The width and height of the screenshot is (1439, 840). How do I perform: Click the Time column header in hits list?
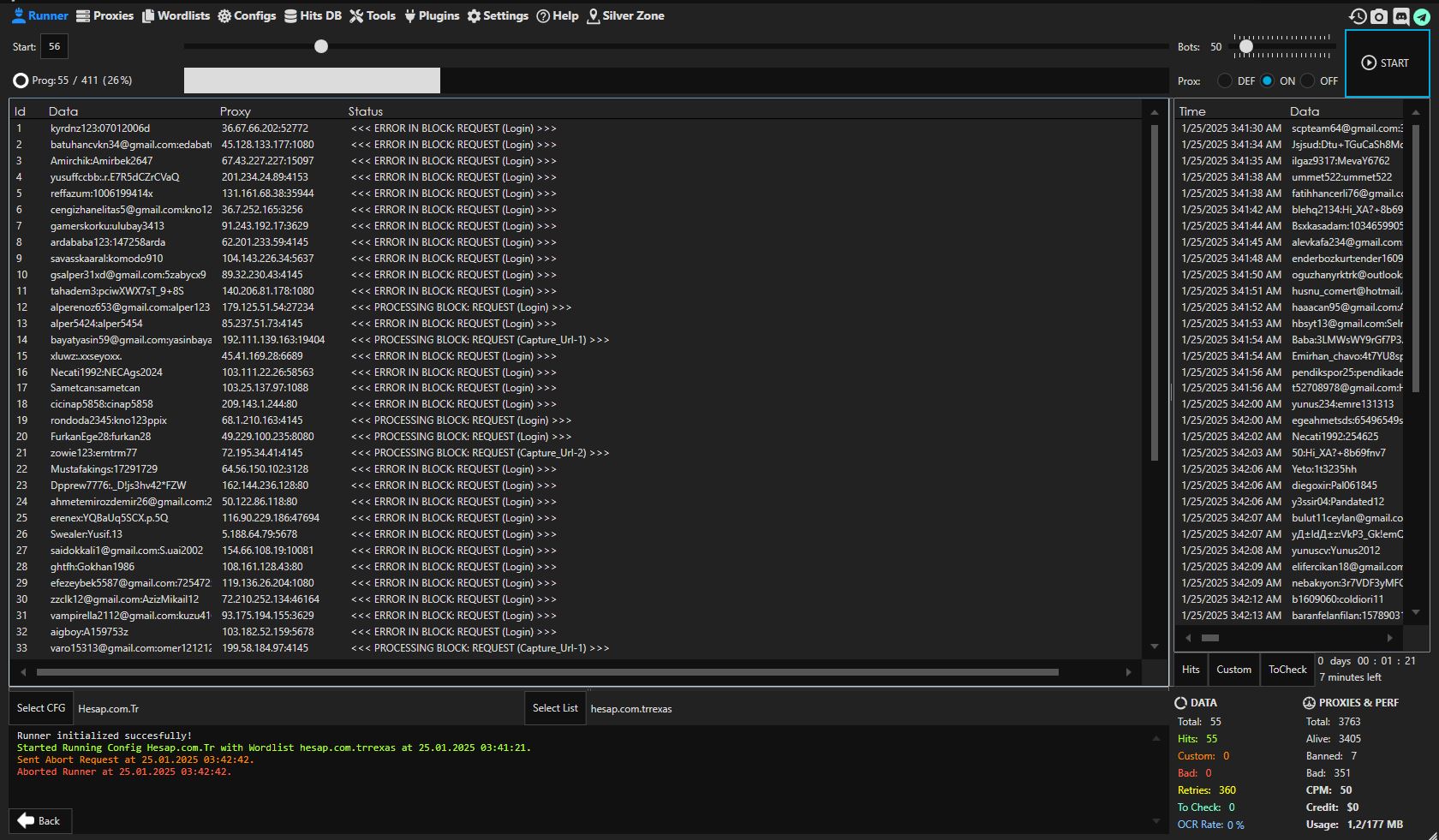(x=1192, y=111)
